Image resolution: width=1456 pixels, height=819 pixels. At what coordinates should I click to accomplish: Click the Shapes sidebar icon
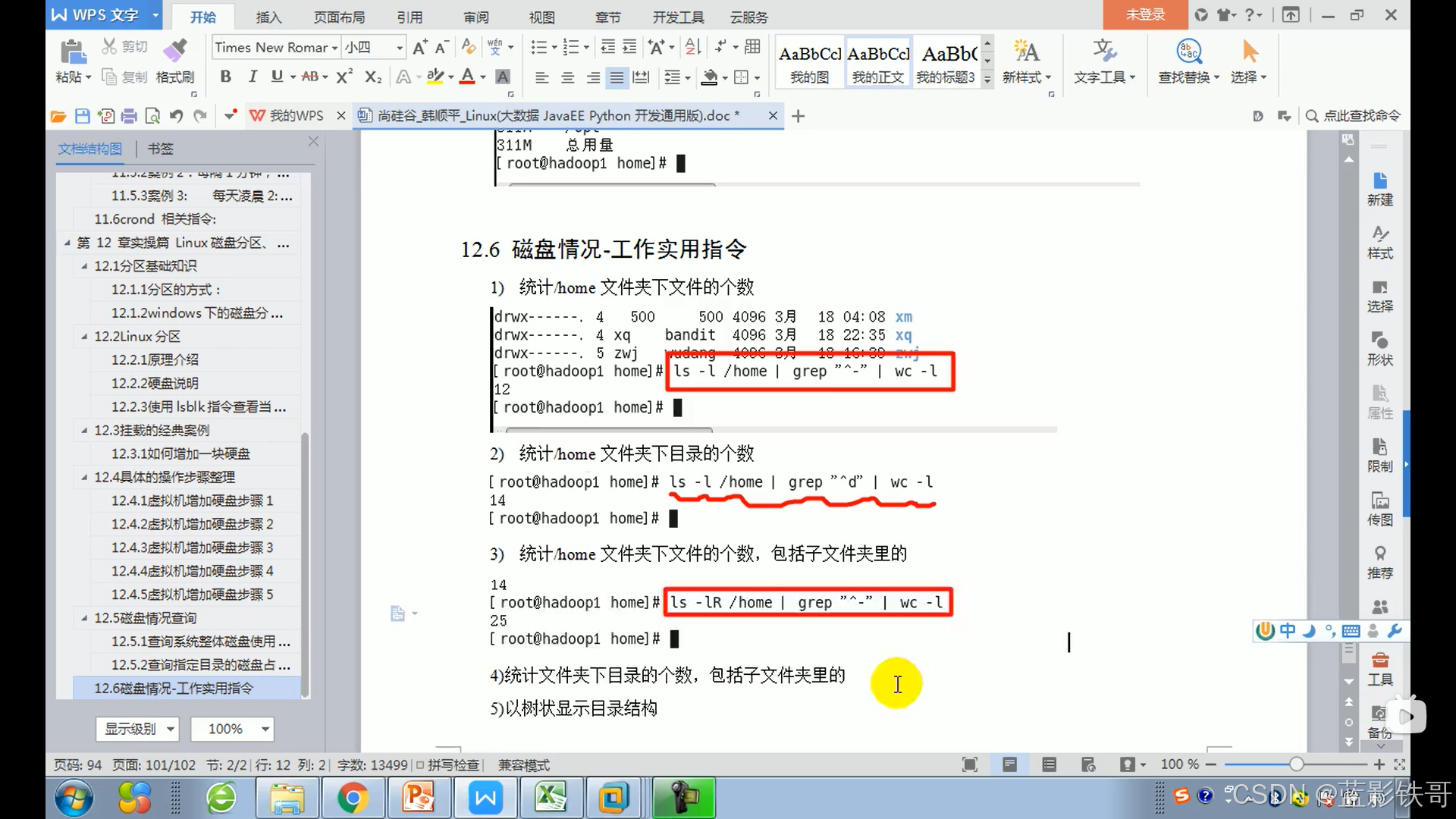click(1379, 340)
